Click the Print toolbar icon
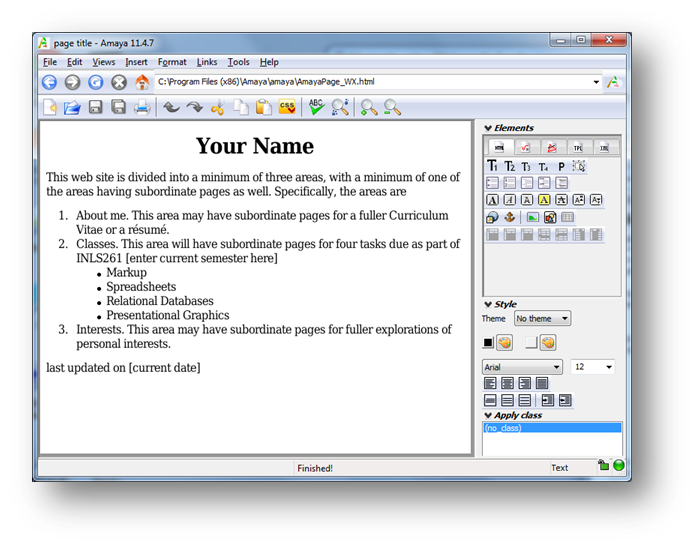Image resolution: width=697 pixels, height=547 pixels. [142, 108]
